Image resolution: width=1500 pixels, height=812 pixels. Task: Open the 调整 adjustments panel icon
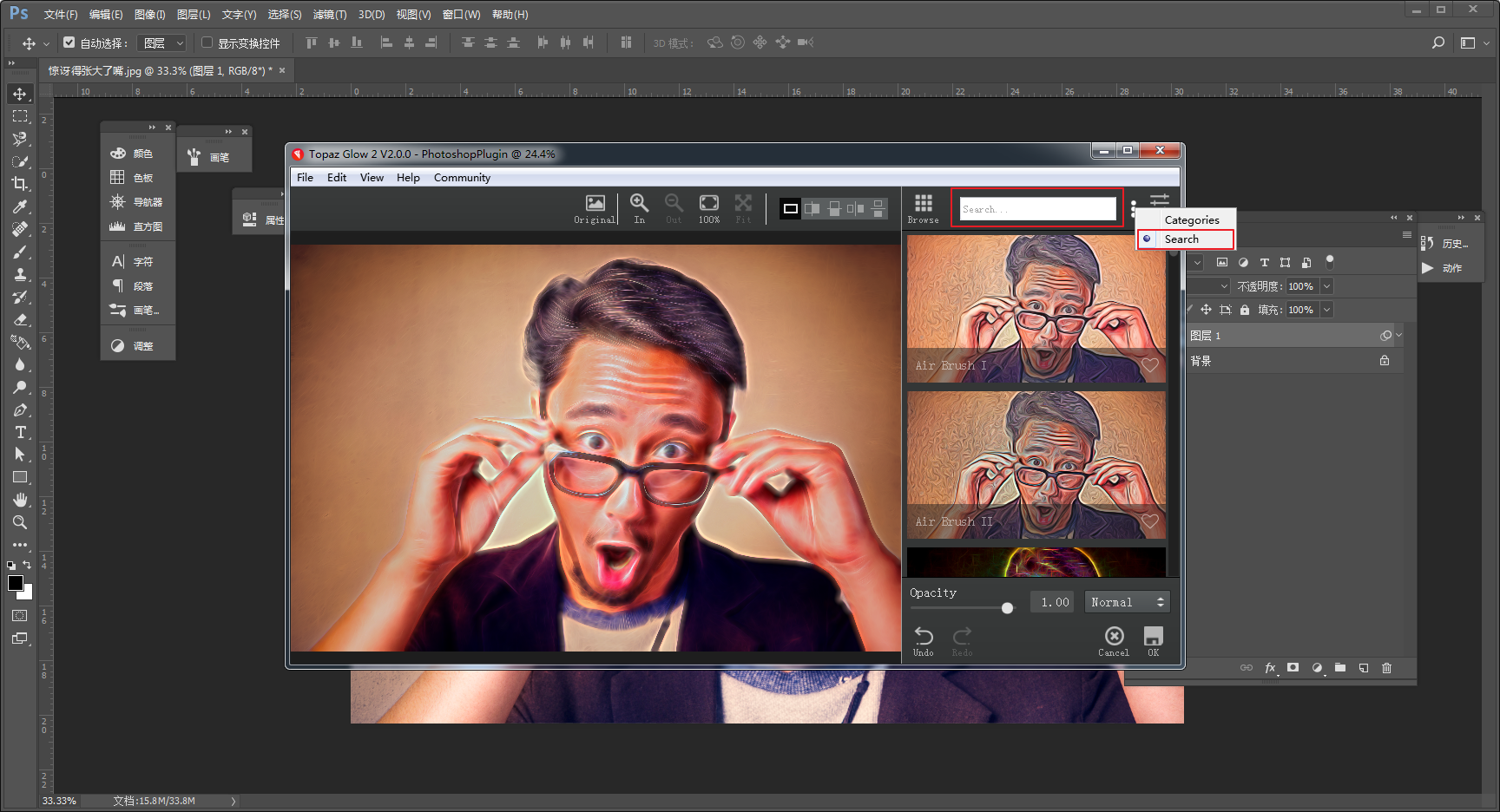(x=118, y=346)
